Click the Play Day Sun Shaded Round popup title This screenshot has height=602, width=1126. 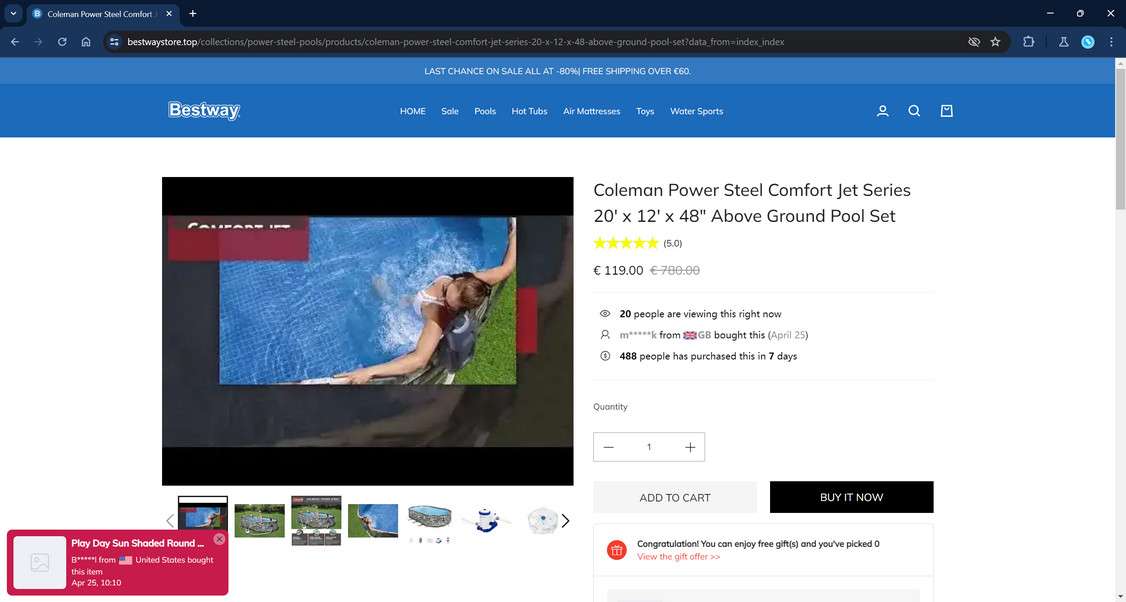click(138, 543)
